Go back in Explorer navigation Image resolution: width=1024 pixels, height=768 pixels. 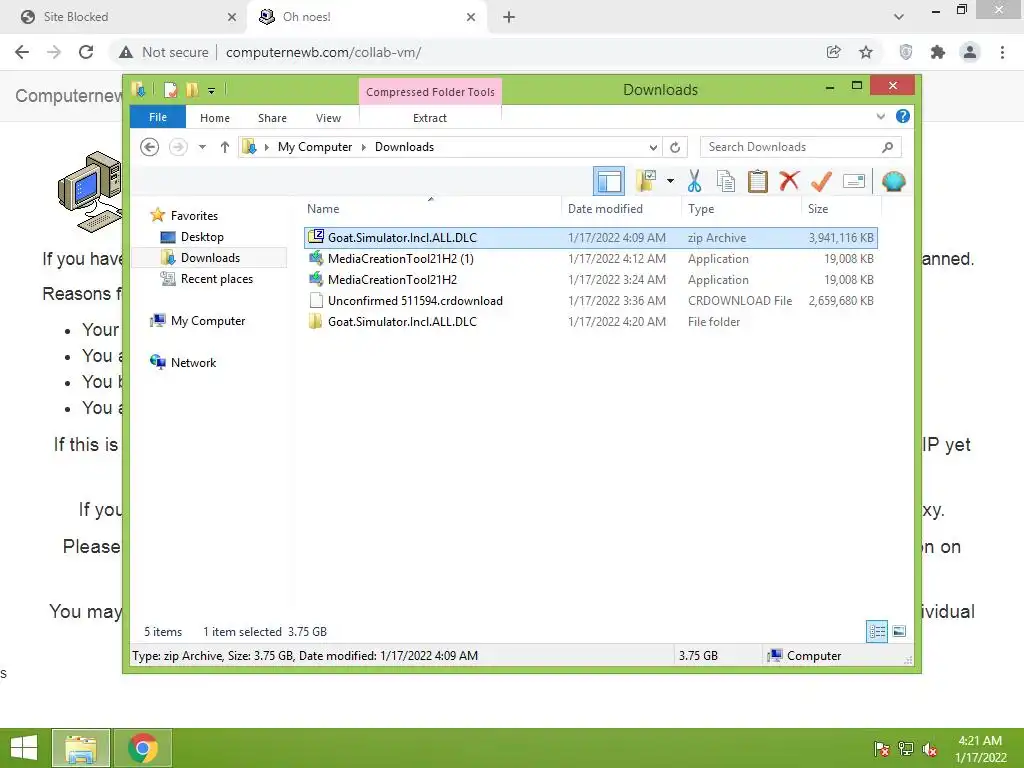[150, 147]
